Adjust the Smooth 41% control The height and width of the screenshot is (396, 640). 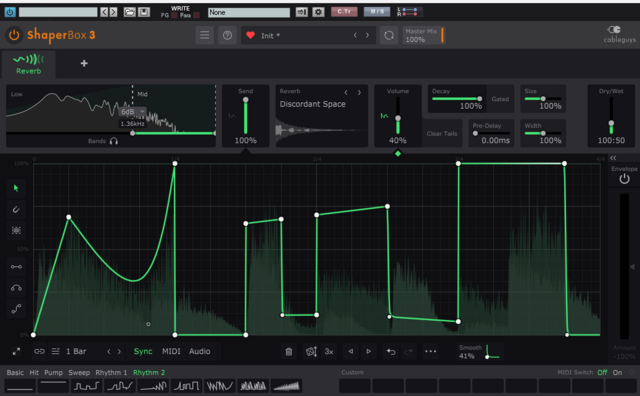tap(480, 352)
